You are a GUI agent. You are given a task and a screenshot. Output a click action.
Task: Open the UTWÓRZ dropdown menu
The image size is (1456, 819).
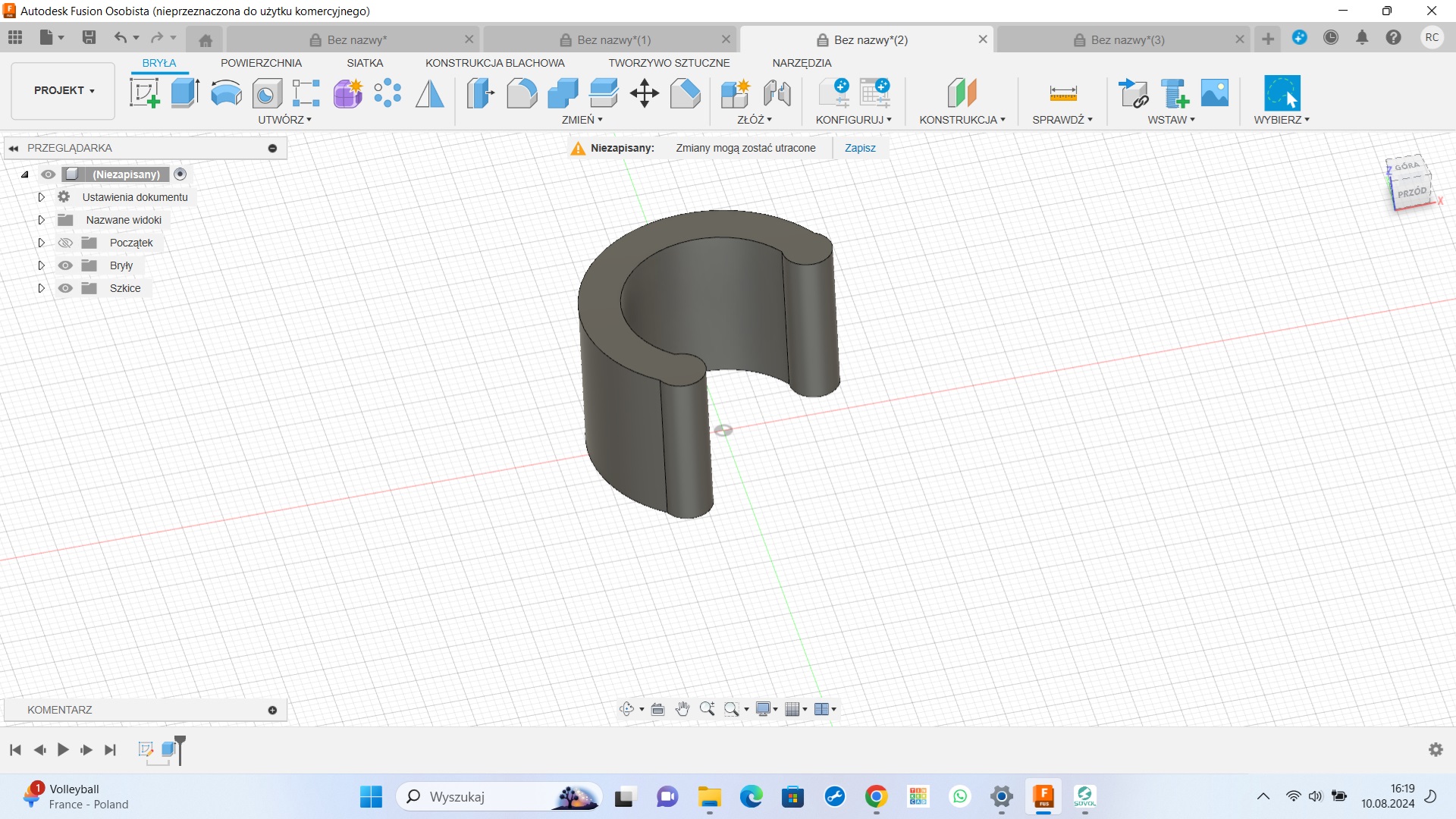(x=284, y=120)
